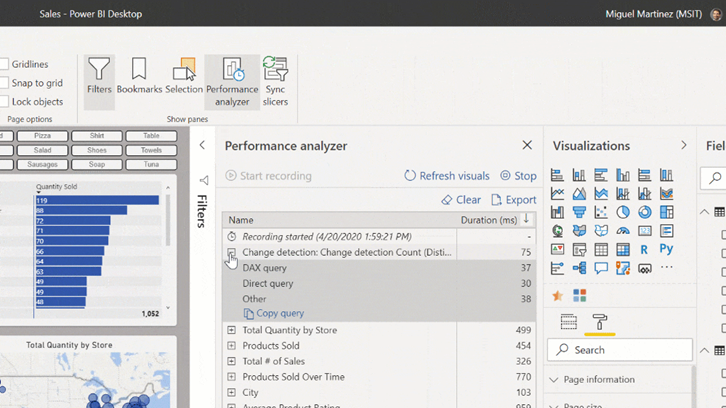Expand the Products Sold row
This screenshot has width=726, height=408.
pyautogui.click(x=232, y=345)
